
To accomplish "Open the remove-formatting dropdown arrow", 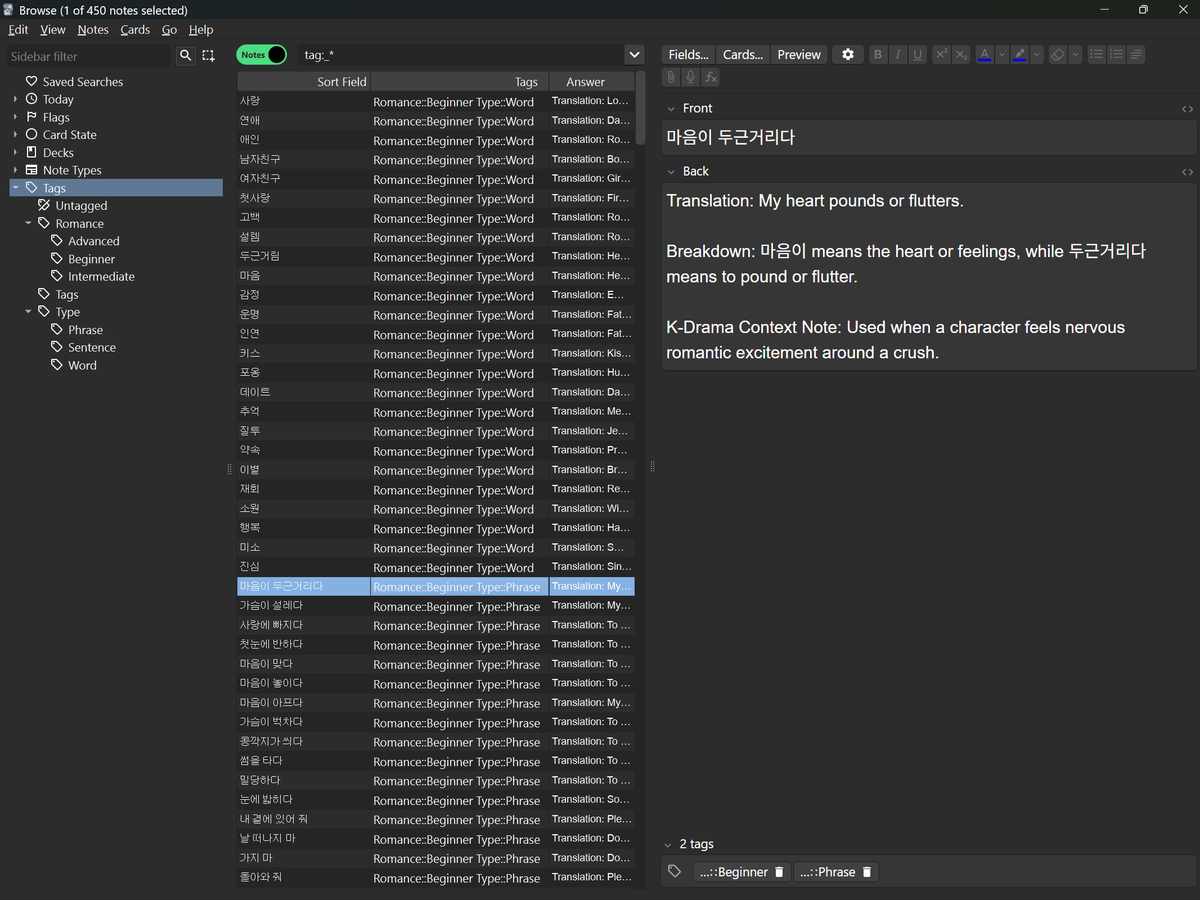I will [1076, 55].
